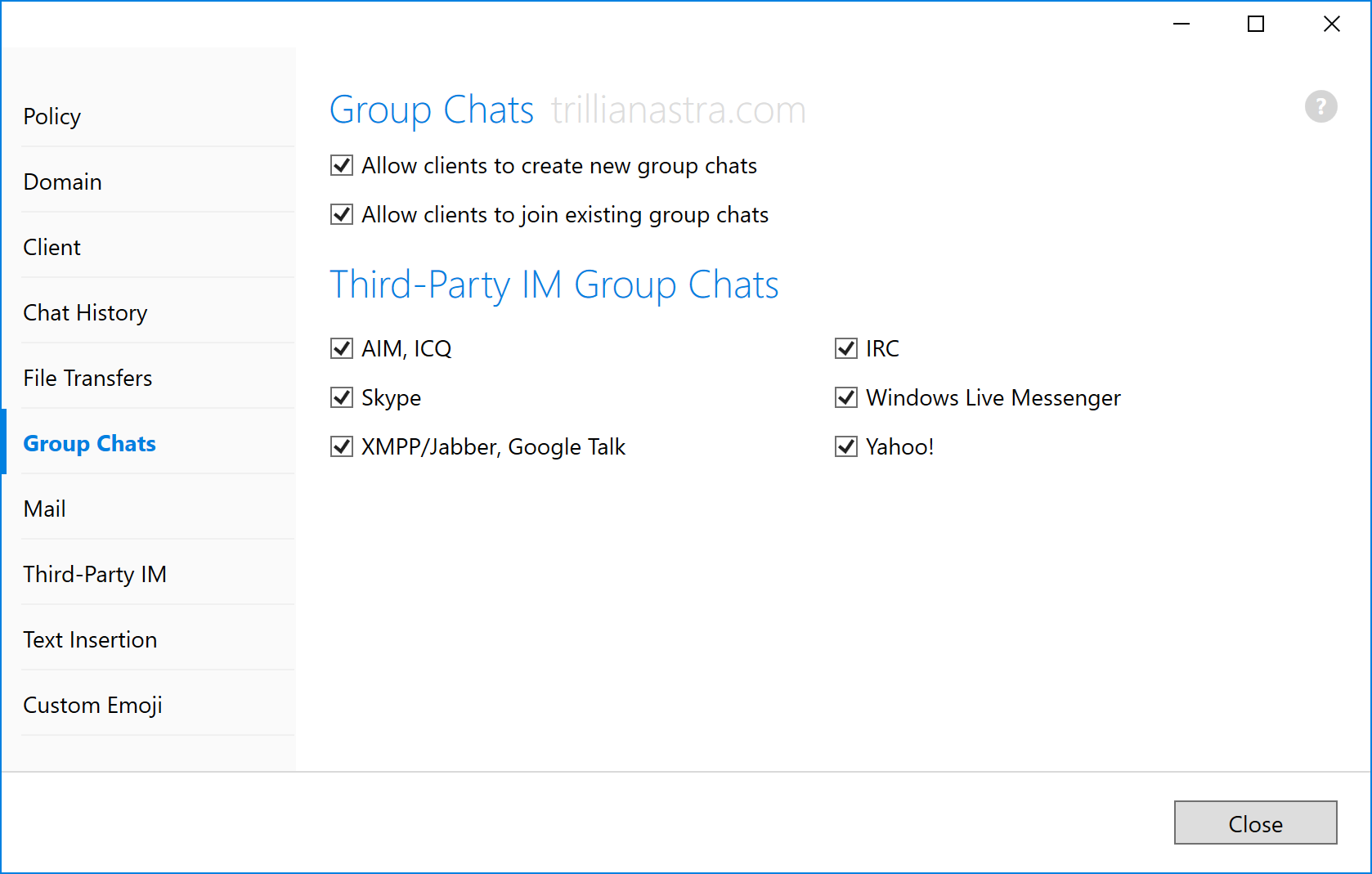Close the window with the X
This screenshot has width=1372, height=874.
pyautogui.click(x=1332, y=25)
